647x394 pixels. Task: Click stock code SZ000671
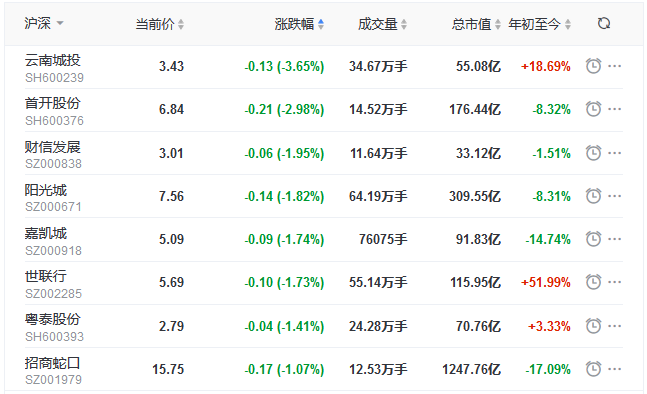click(53, 207)
